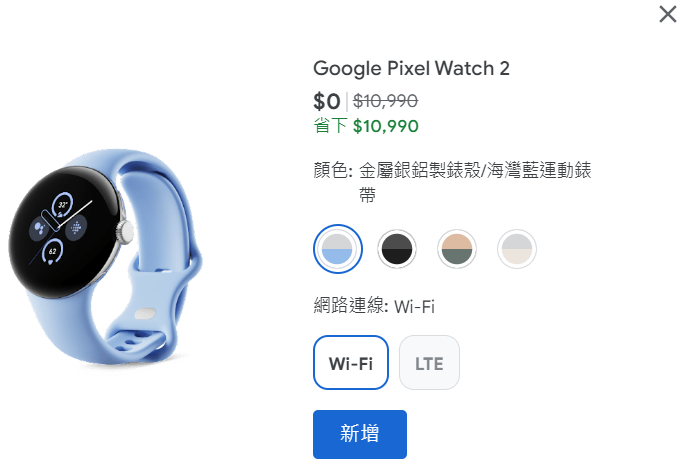Pick the champagne gold and hazel swatch
Screen dimensions: 687x468
coord(457,249)
